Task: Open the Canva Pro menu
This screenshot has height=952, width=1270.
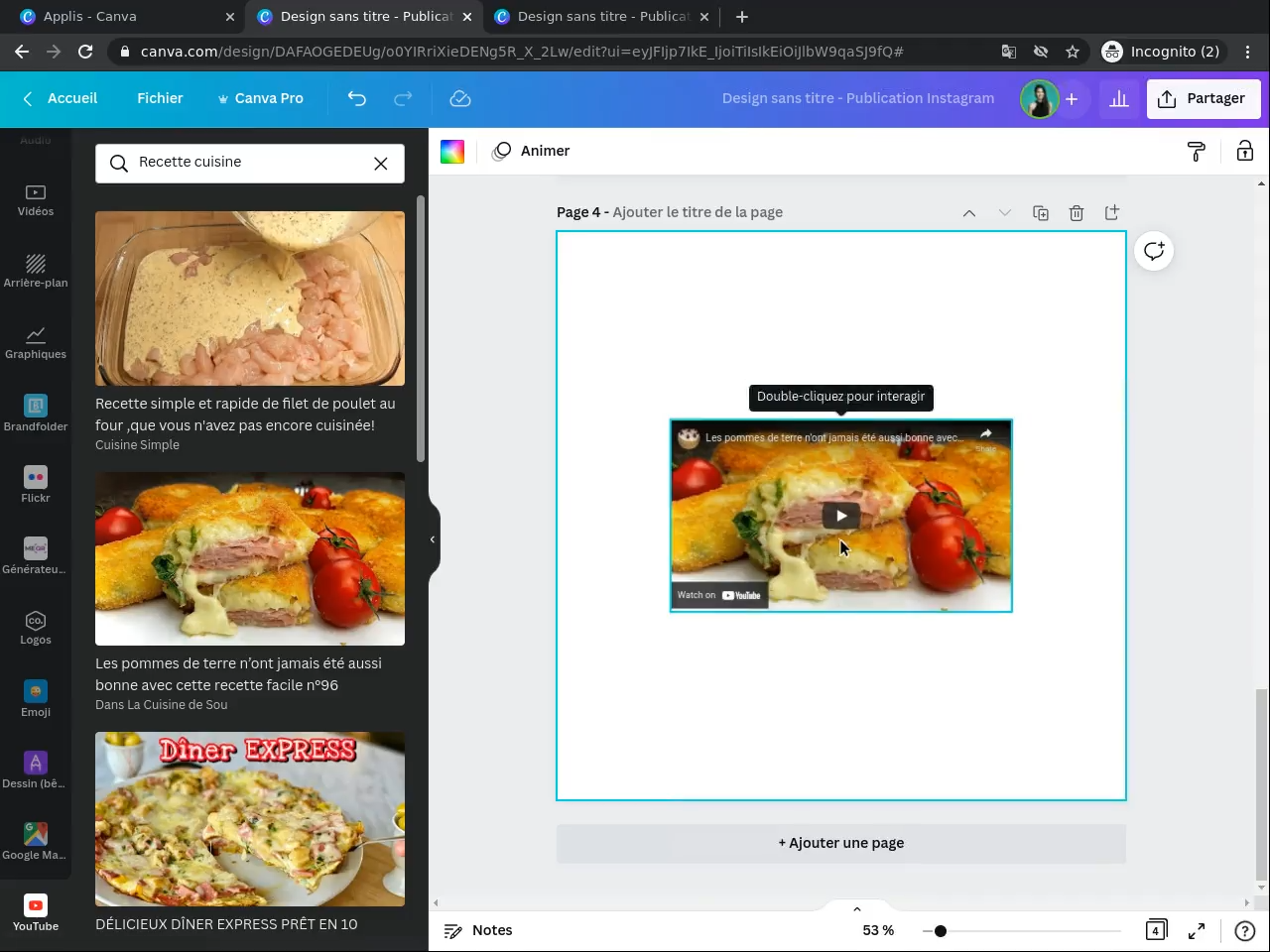Action: point(261,98)
